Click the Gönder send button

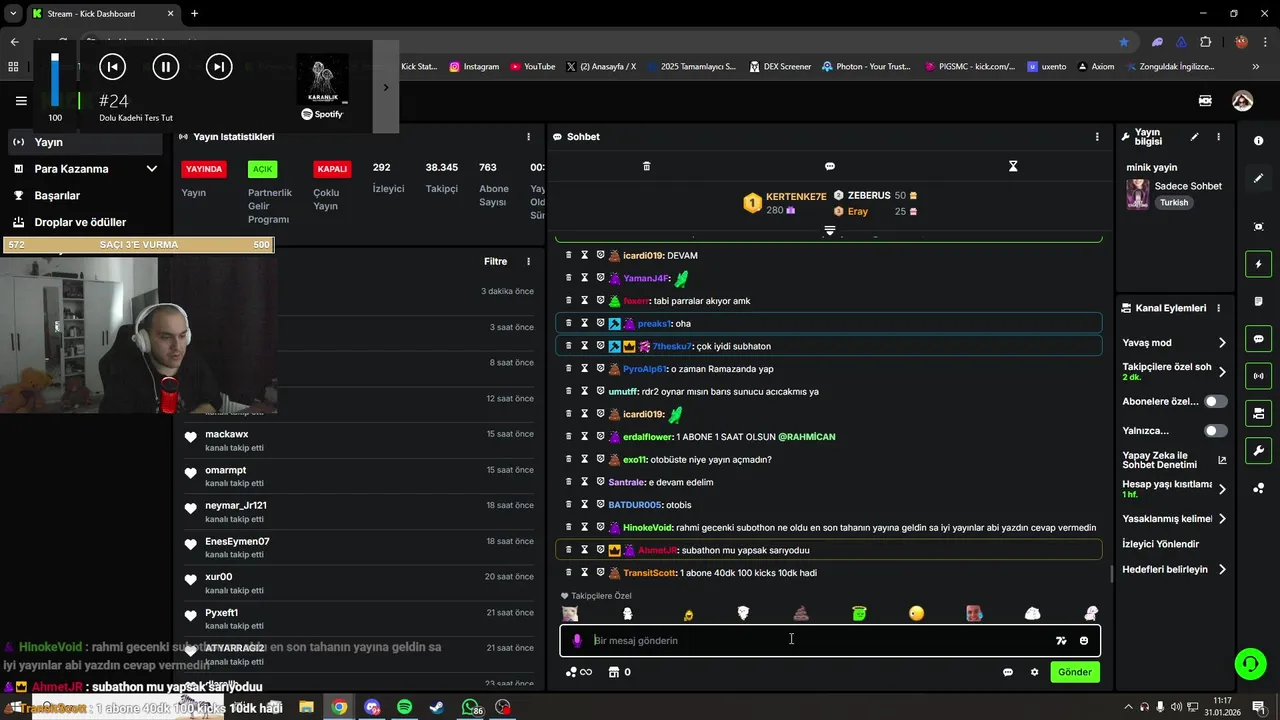[x=1075, y=672]
